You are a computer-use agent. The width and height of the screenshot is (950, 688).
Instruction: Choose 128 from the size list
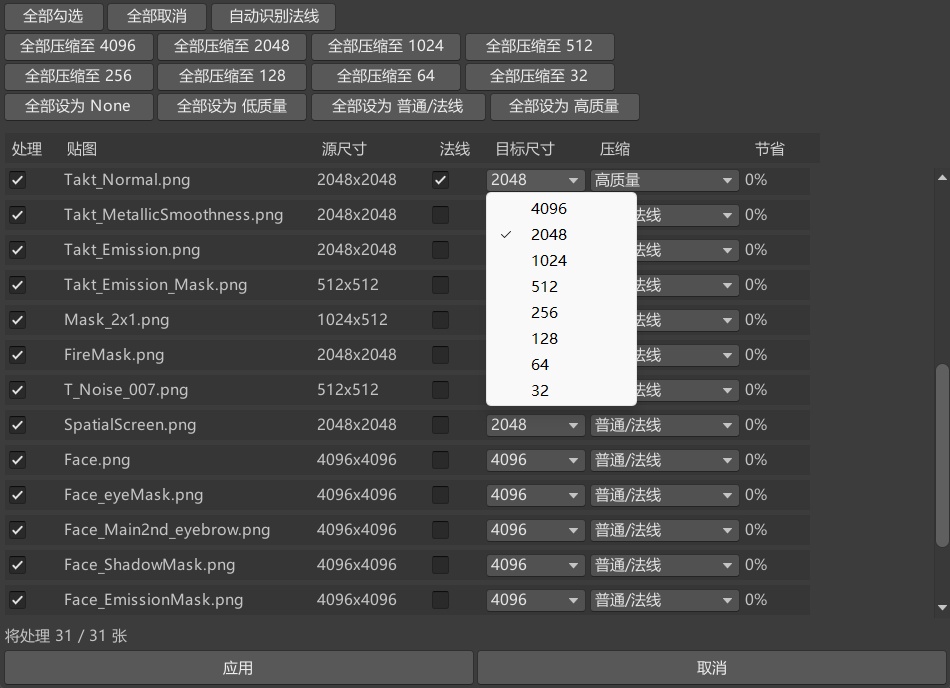click(561, 339)
